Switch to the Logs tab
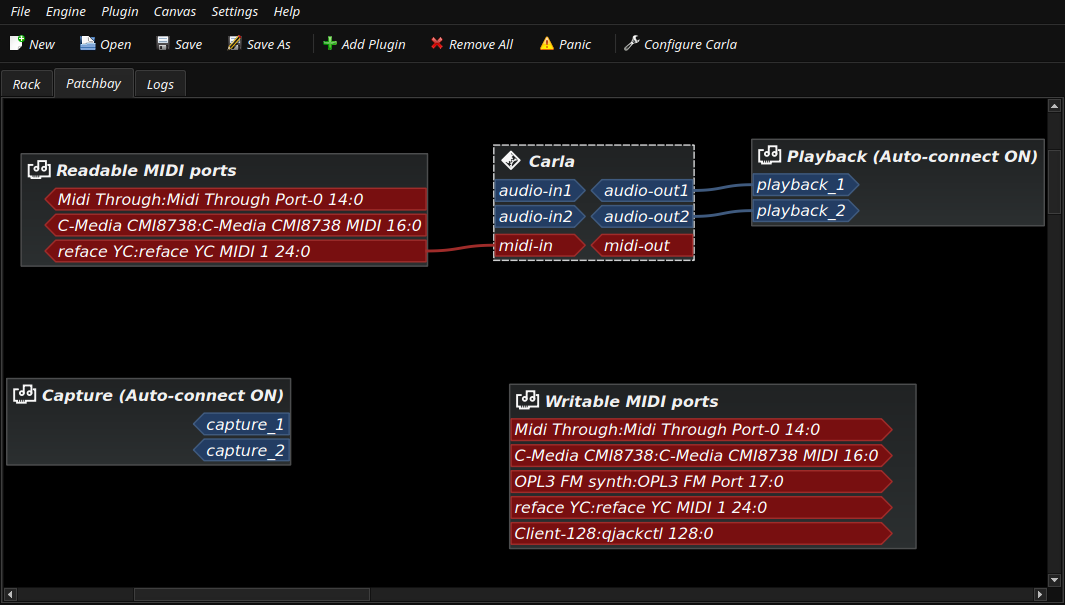This screenshot has height=605, width=1065. pos(160,84)
